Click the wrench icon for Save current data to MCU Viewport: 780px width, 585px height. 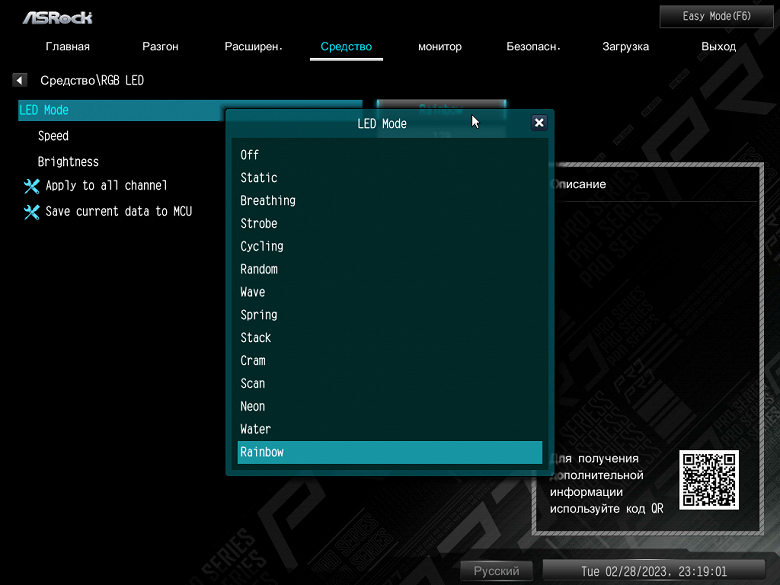pyautogui.click(x=31, y=212)
